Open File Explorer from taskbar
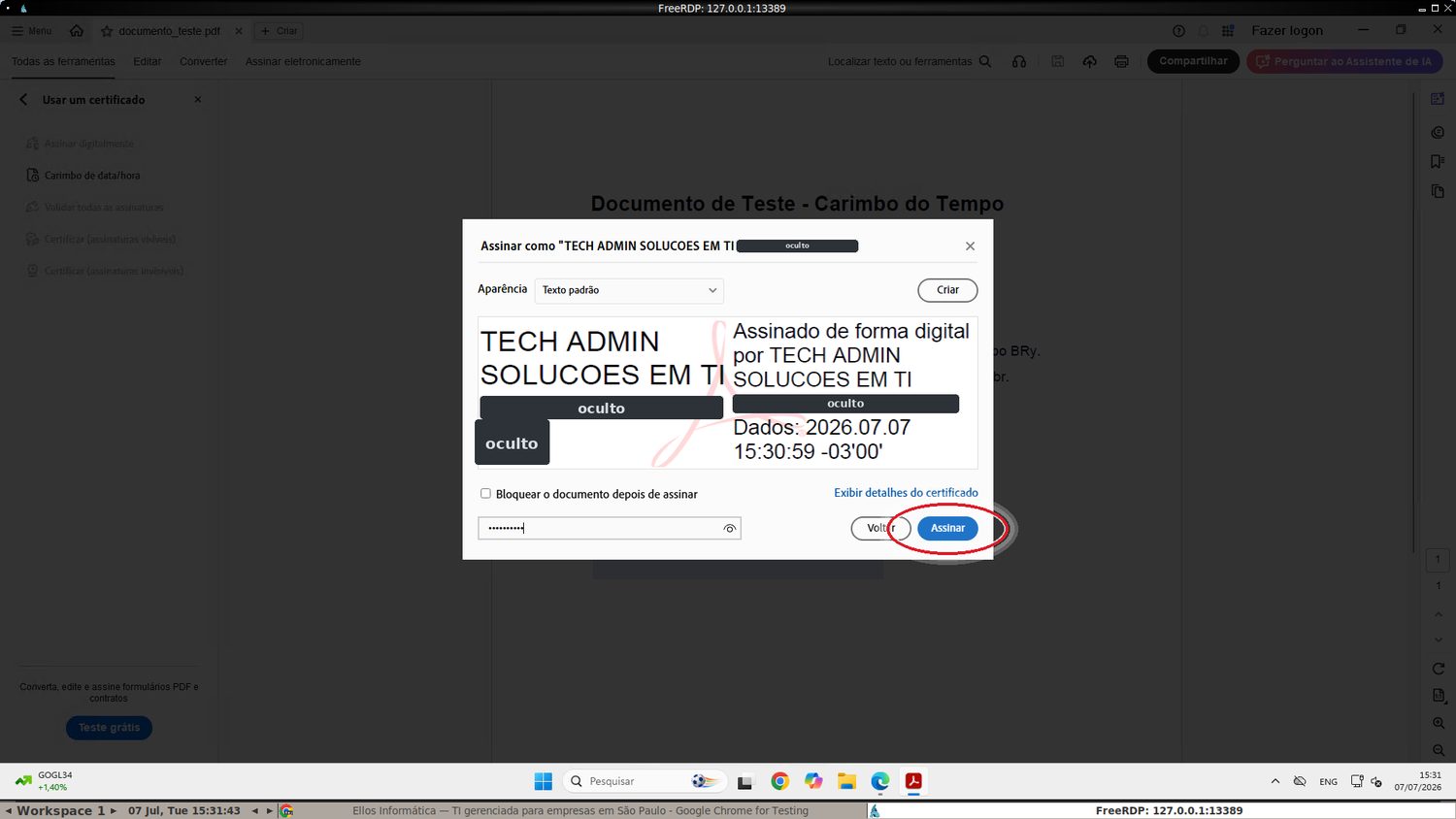Viewport: 1456px width, 819px height. (x=846, y=781)
